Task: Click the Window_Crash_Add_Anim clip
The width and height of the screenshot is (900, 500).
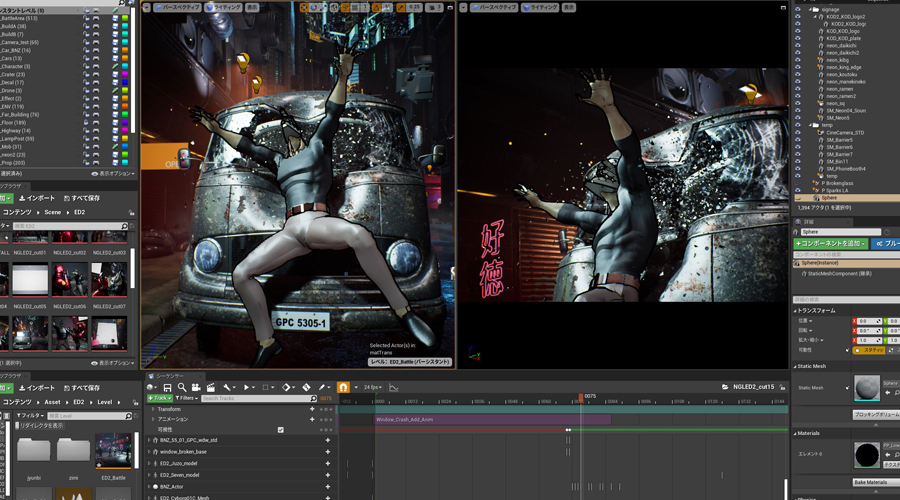Action: pos(492,420)
